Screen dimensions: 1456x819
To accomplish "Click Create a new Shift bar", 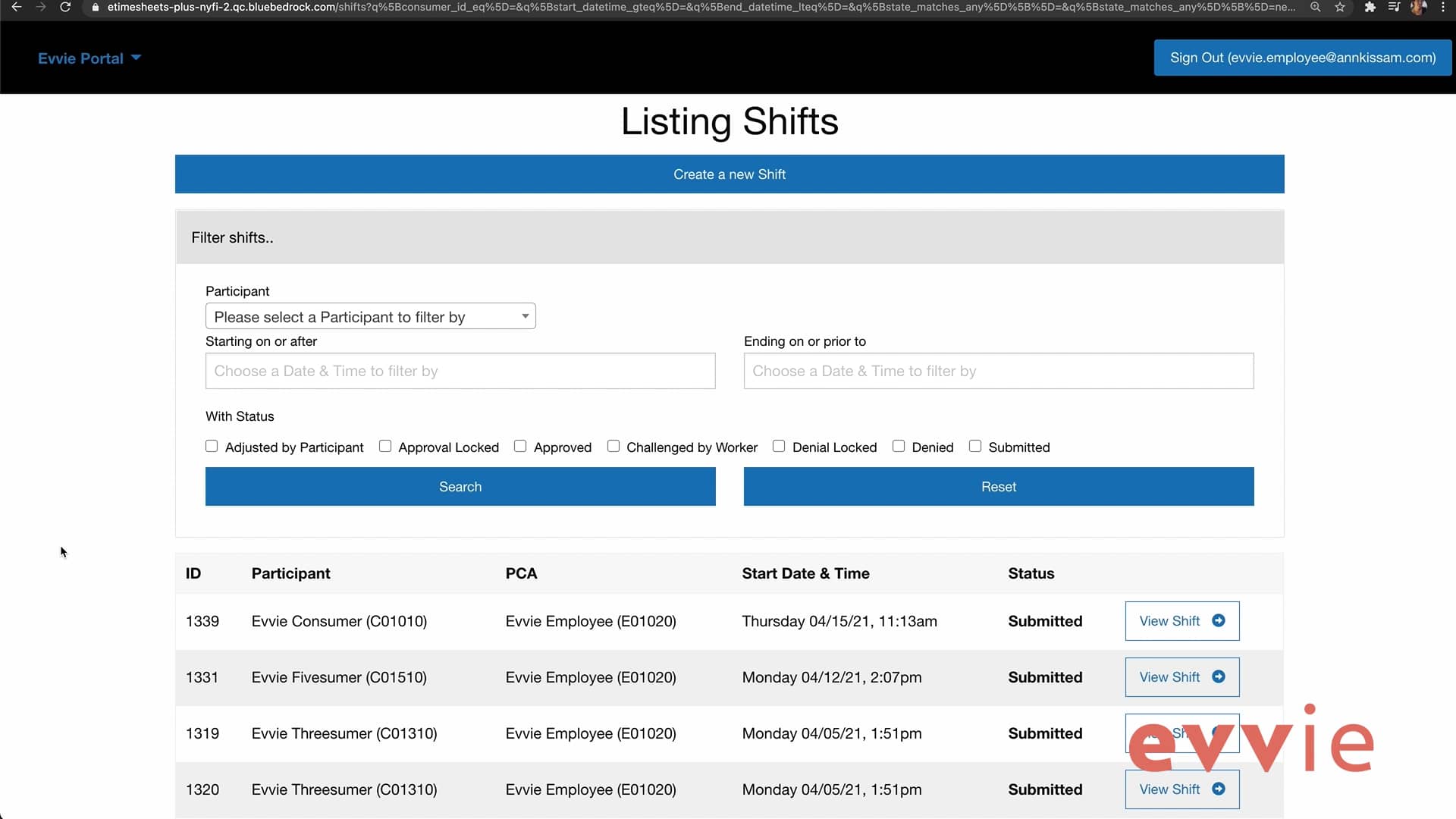I will (729, 174).
